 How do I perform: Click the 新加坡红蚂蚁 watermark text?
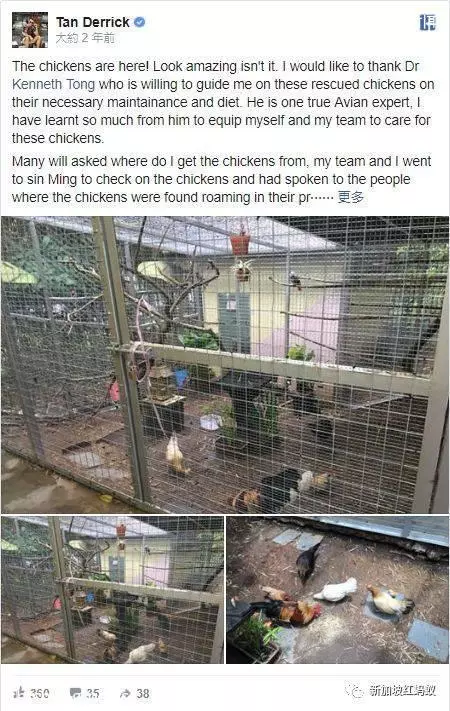pos(403,691)
